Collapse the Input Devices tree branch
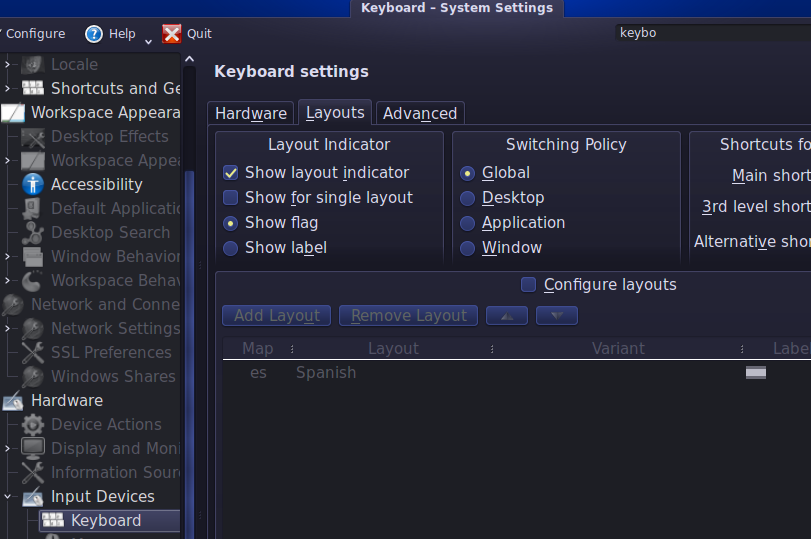811x539 pixels. (8, 496)
